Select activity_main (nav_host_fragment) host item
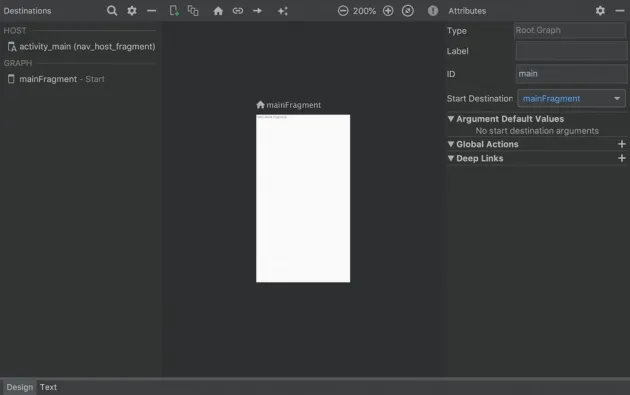Viewport: 630px width, 395px height. point(81,47)
